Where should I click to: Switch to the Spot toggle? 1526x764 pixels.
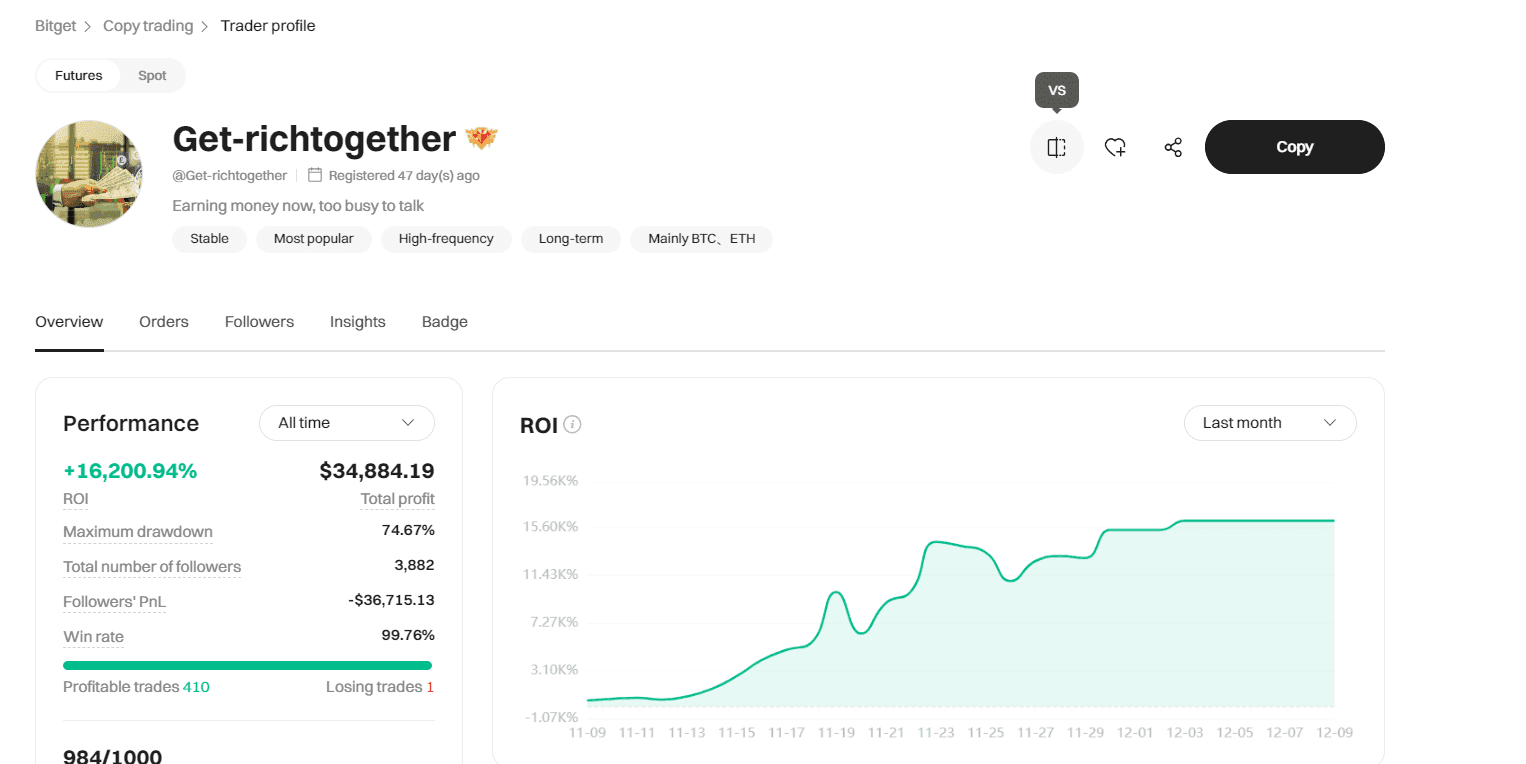[152, 76]
